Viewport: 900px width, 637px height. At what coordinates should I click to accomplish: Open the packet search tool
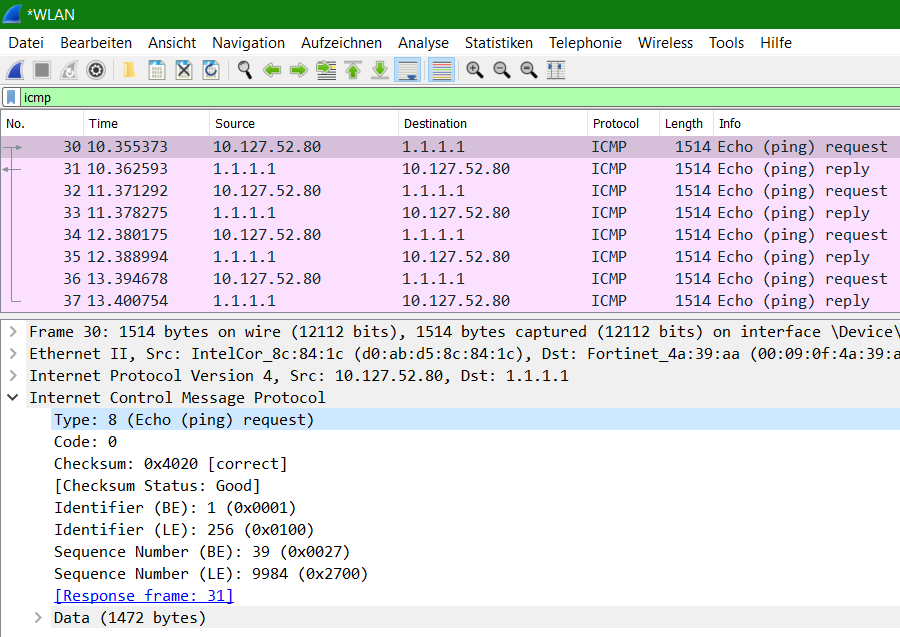pos(244,70)
